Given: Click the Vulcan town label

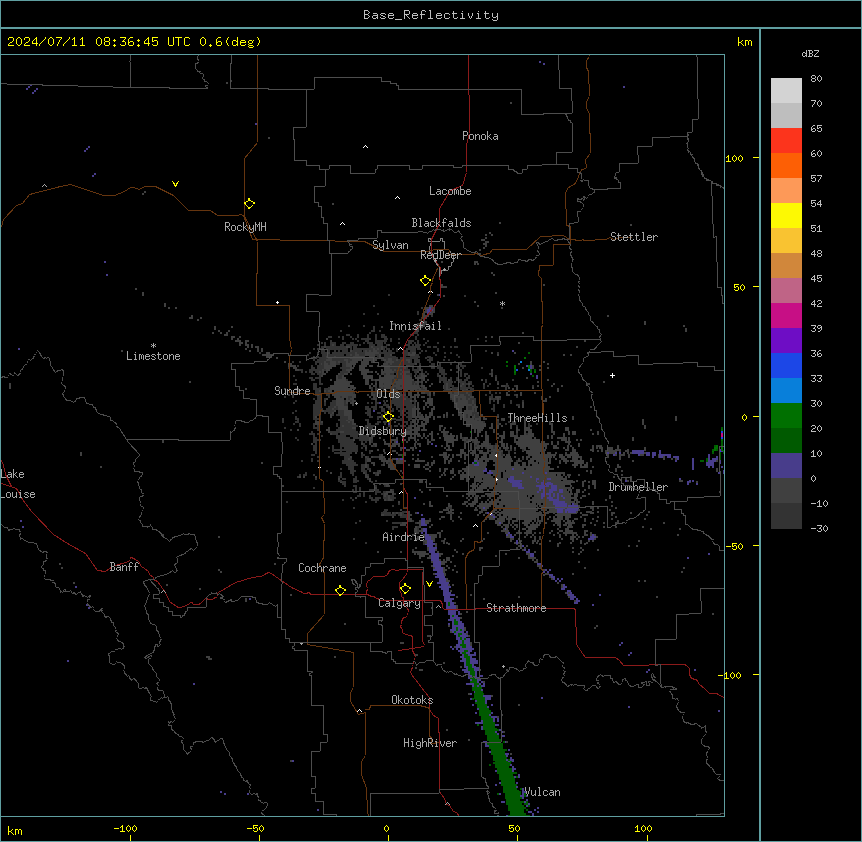Looking at the screenshot, I should point(542,792).
